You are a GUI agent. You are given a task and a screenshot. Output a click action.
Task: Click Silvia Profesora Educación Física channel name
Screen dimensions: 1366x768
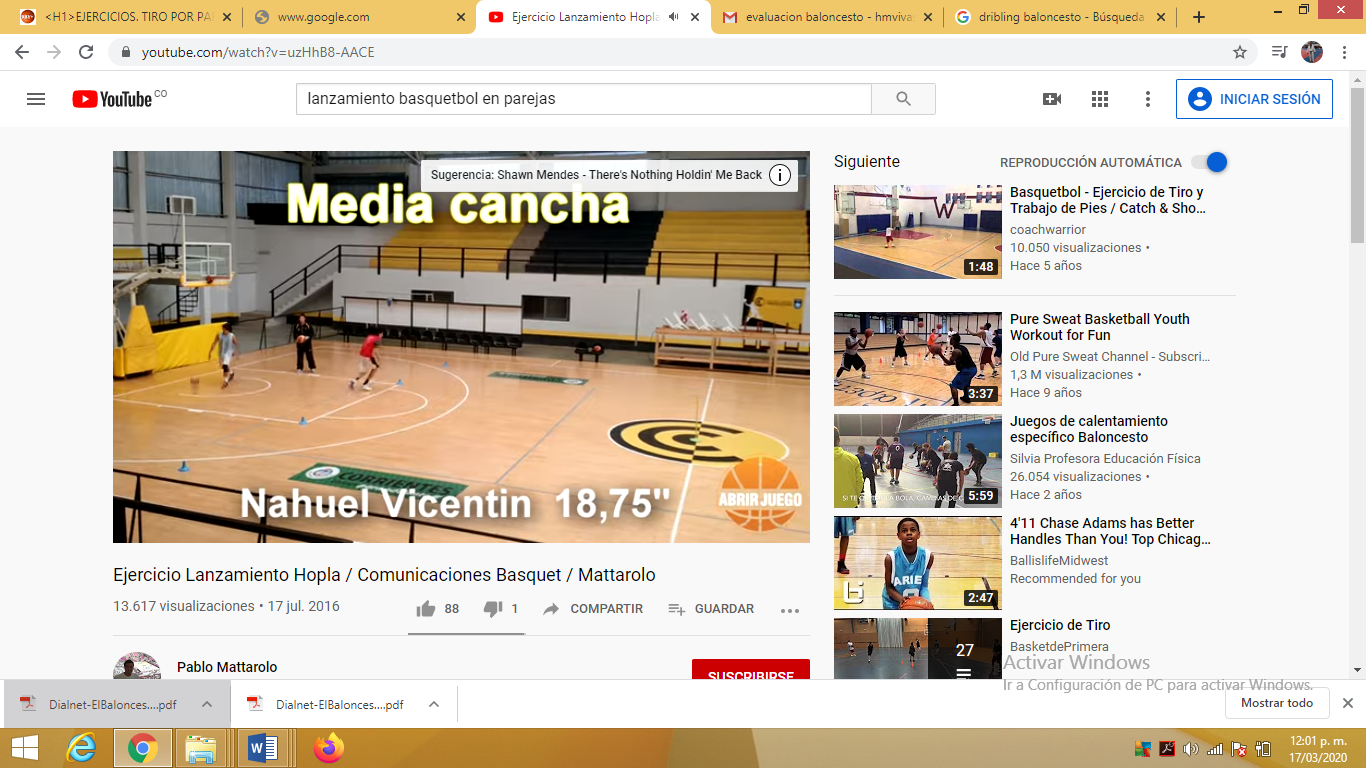pos(1105,459)
